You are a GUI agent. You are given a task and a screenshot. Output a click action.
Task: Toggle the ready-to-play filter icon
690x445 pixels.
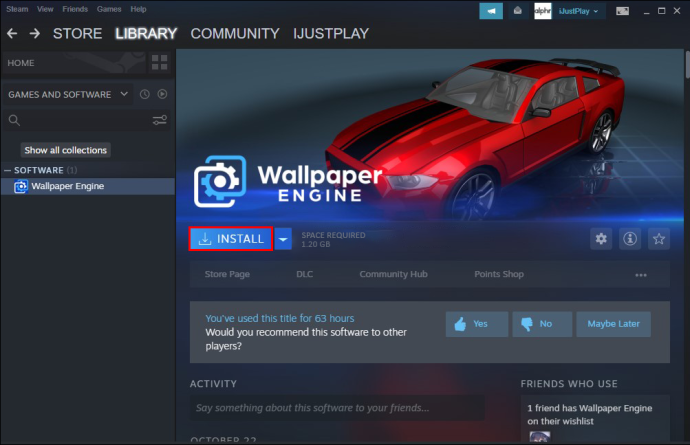[162, 94]
